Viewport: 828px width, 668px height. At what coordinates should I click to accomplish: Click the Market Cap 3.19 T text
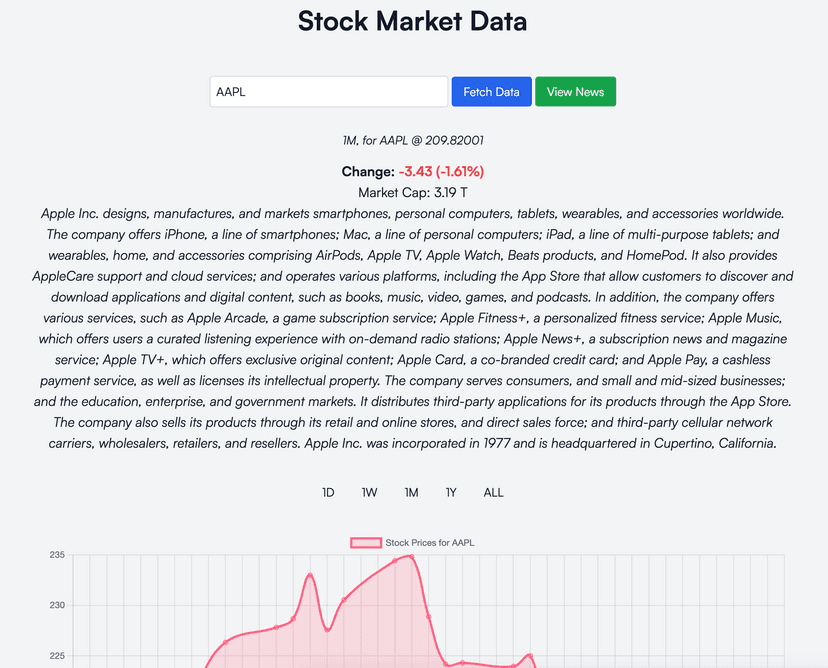413,192
